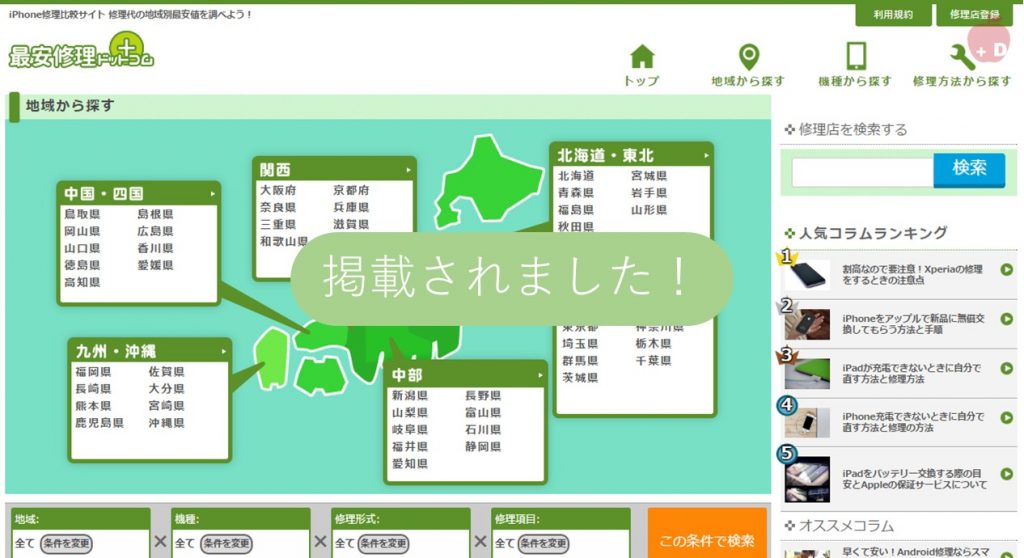Select 静岡県 prefecture link
The height and width of the screenshot is (558, 1024).
pyautogui.click(x=483, y=447)
